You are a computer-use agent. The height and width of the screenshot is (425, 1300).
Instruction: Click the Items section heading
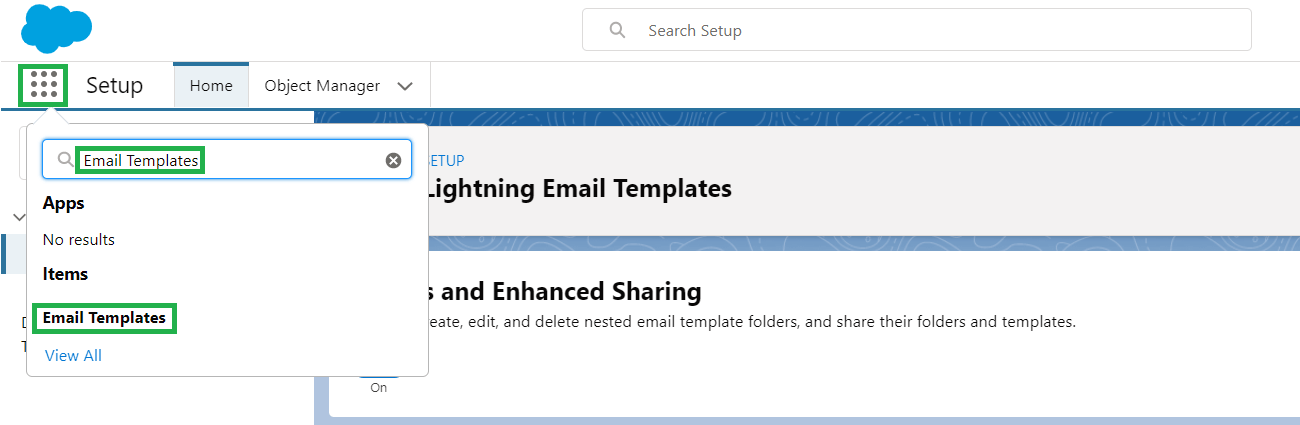point(65,274)
